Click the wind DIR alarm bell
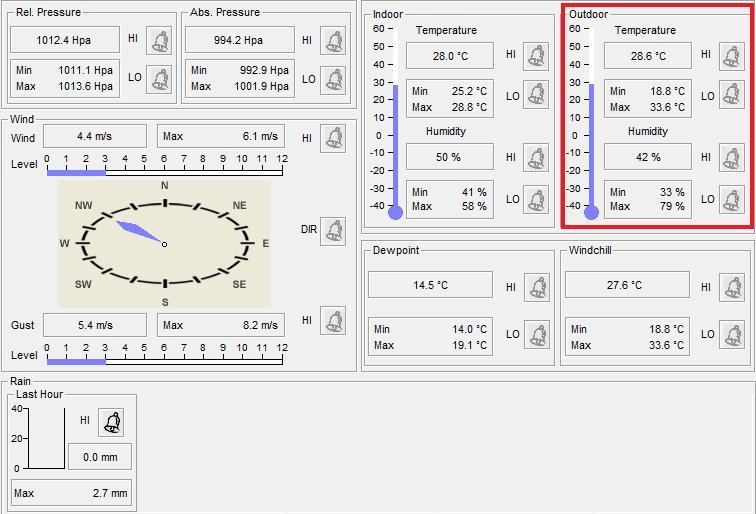Screen dimensions: 756x514 pyautogui.click(x=333, y=229)
